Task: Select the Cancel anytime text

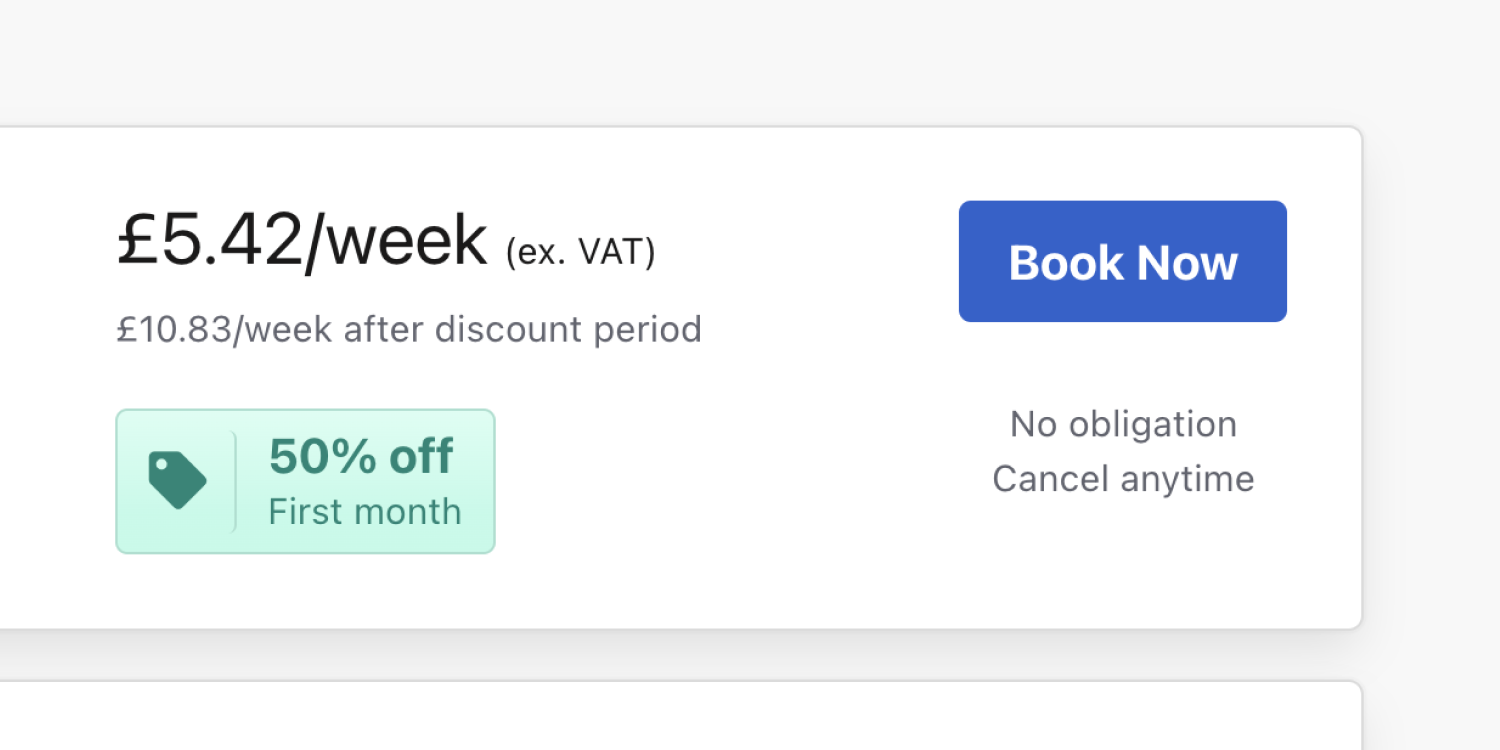Action: [x=1122, y=478]
